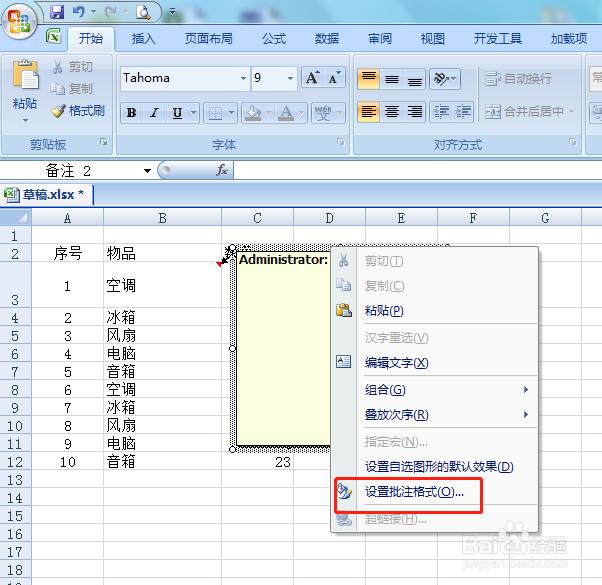
Task: Select the 草稿.xlsx workbook tab
Action: click(47, 195)
